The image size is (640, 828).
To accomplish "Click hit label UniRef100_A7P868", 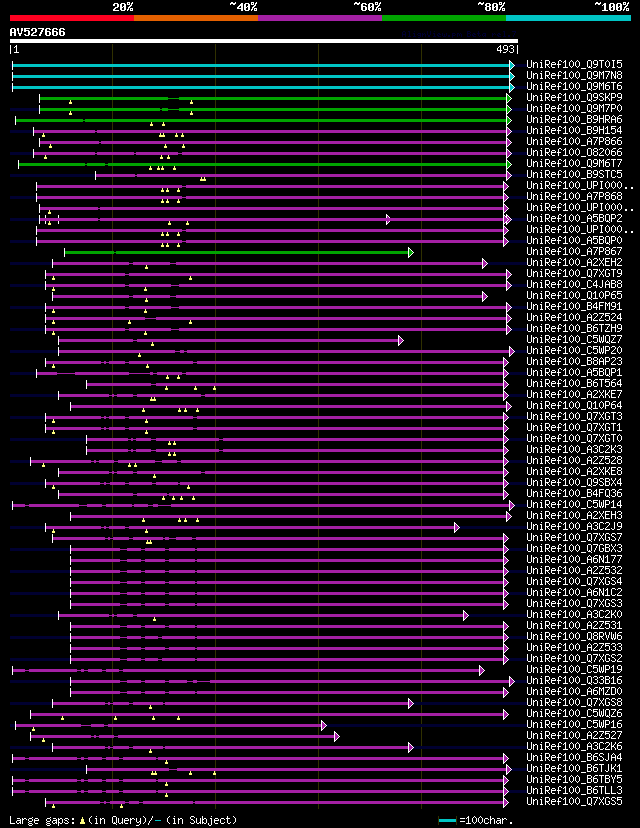I will click(x=574, y=196).
